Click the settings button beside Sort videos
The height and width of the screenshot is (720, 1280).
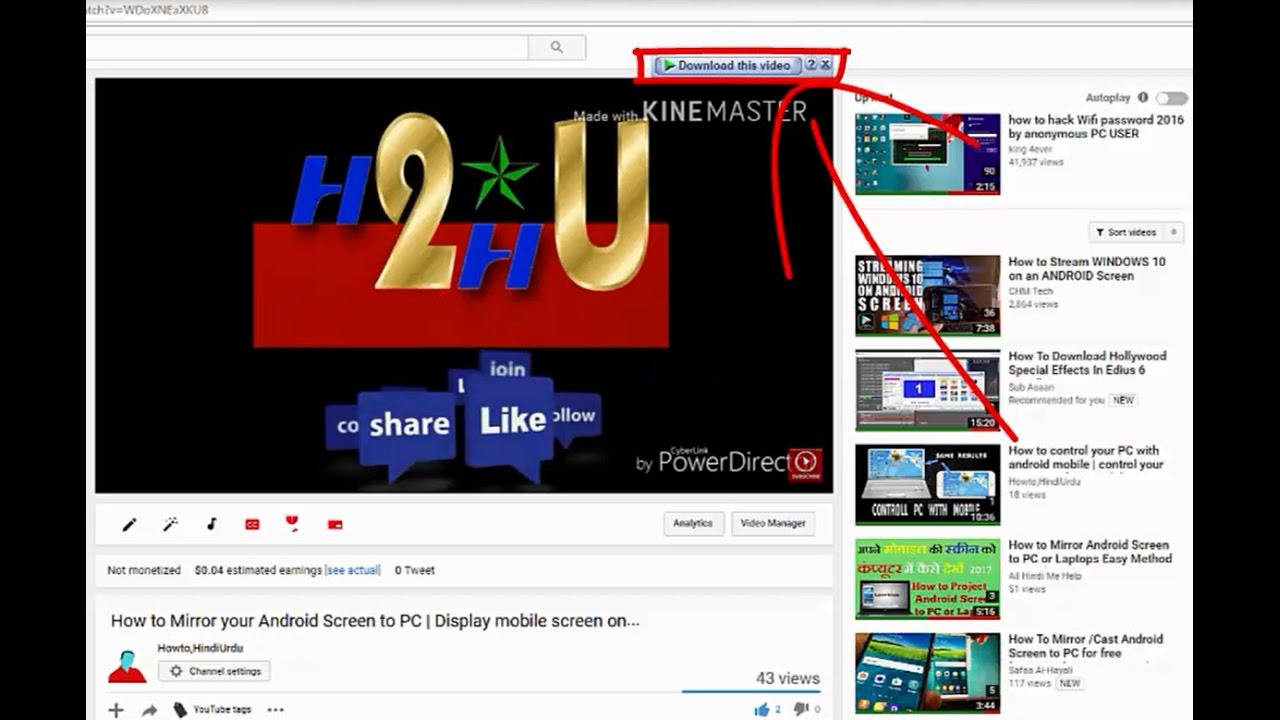point(1174,232)
